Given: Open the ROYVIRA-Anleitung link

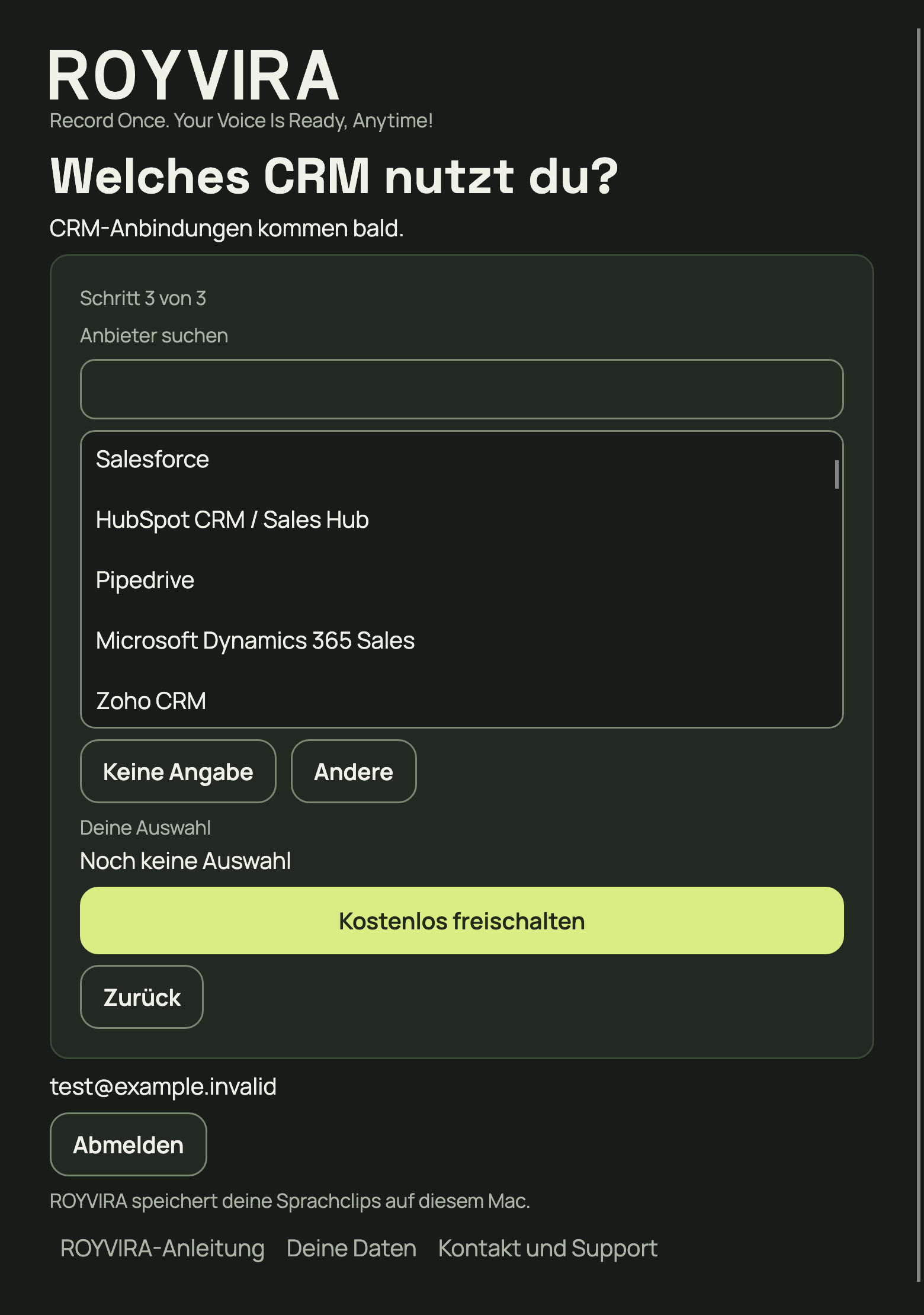Looking at the screenshot, I should (x=162, y=1248).
